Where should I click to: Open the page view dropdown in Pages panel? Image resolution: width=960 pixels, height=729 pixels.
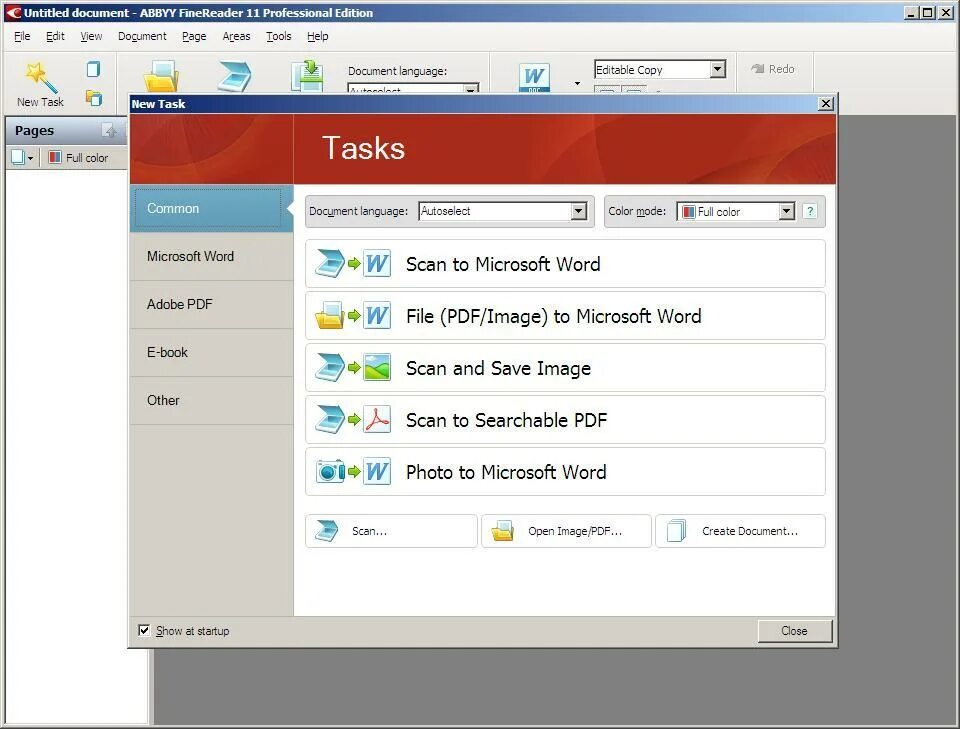22,157
